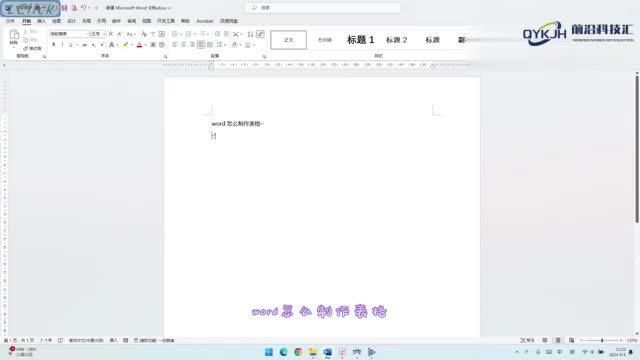Apply Character Border to text
The width and height of the screenshot is (640, 360).
(x=162, y=34)
